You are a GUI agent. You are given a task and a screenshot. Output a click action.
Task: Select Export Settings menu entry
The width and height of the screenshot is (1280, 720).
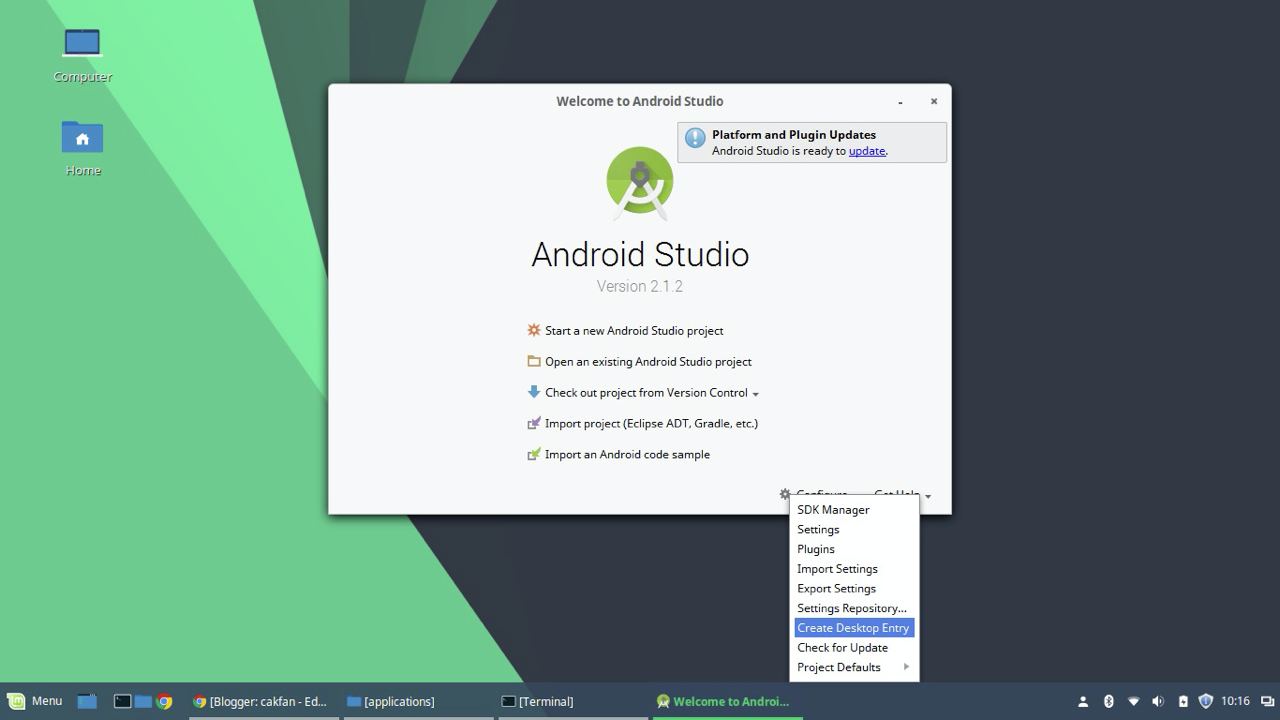(x=854, y=588)
